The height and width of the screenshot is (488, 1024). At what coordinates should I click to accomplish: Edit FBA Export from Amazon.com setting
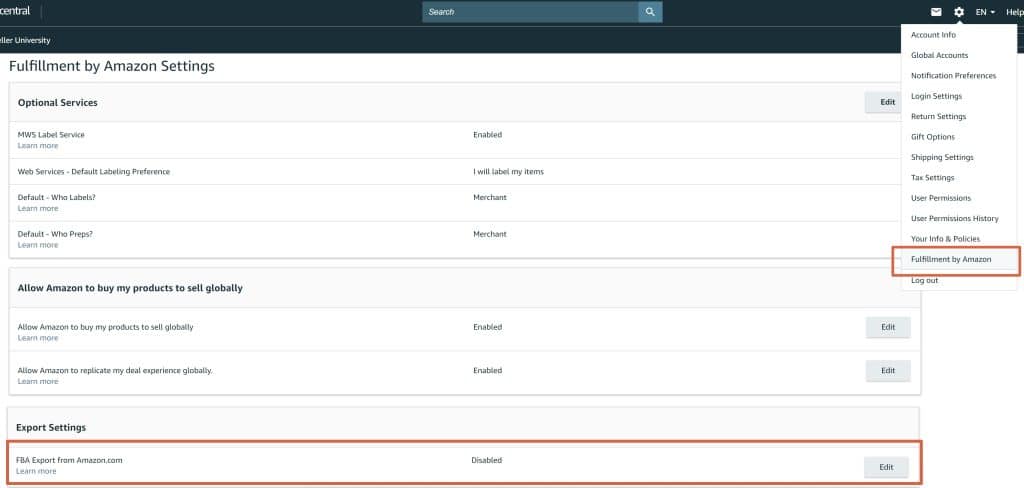[x=886, y=467]
